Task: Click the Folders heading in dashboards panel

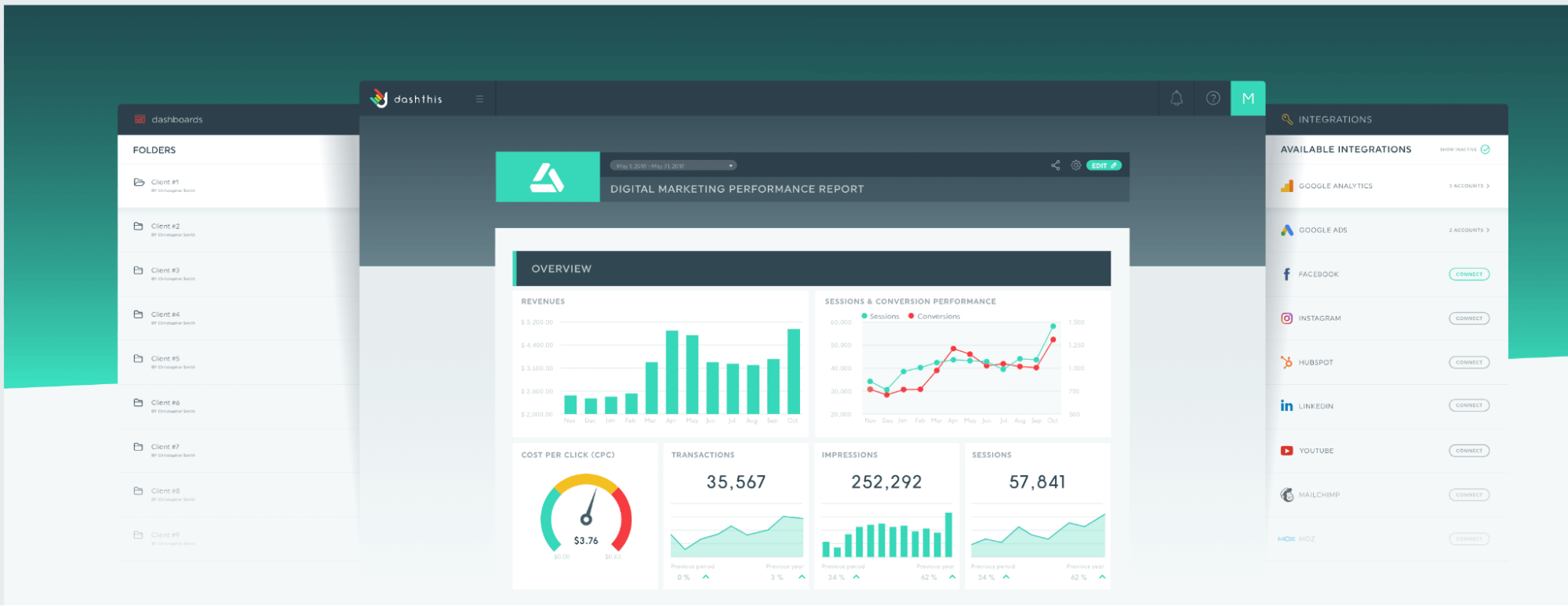Action: click(155, 150)
